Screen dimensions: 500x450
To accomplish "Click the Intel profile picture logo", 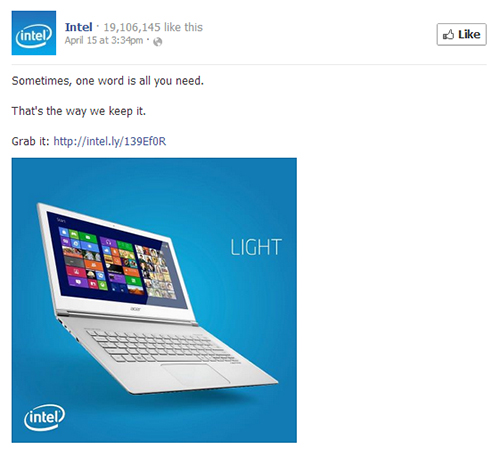I will [x=34, y=33].
